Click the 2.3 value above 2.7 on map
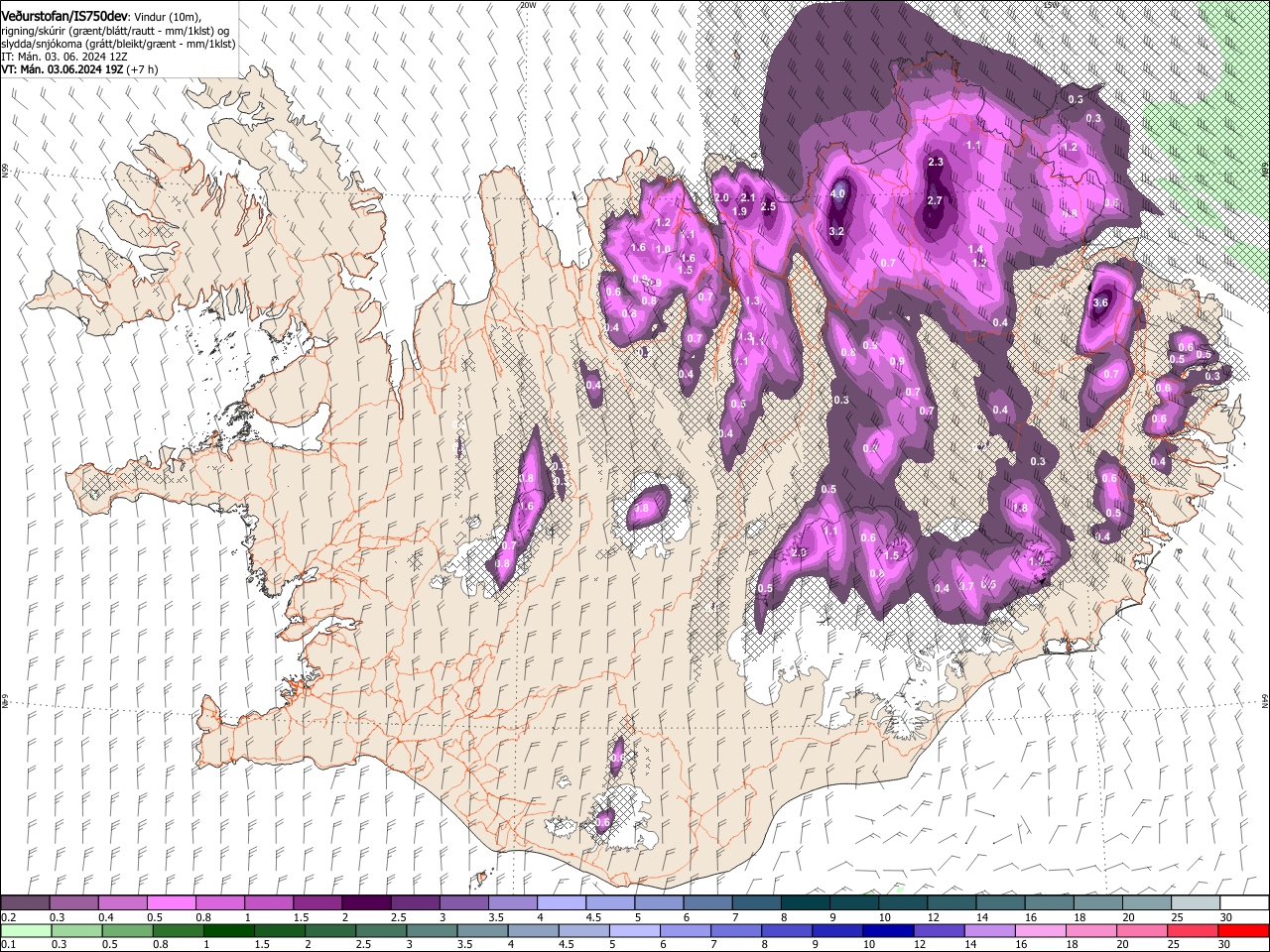Screen dimensions: 1270x952 pyautogui.click(x=936, y=162)
